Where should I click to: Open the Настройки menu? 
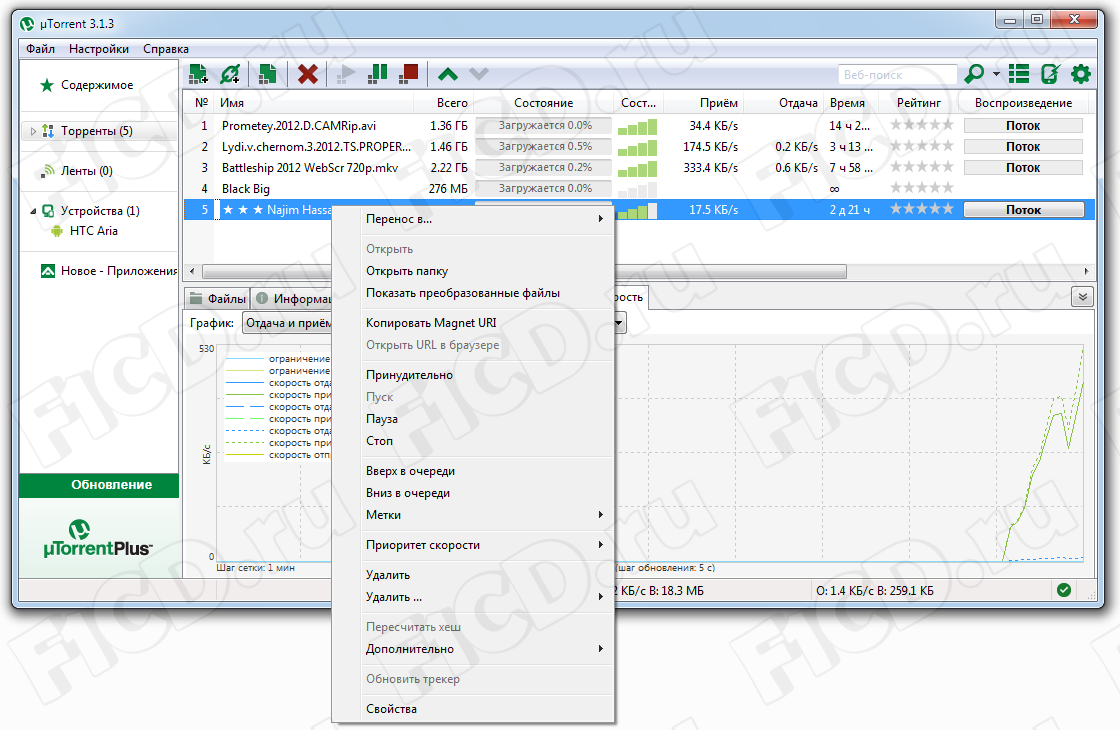click(99, 49)
